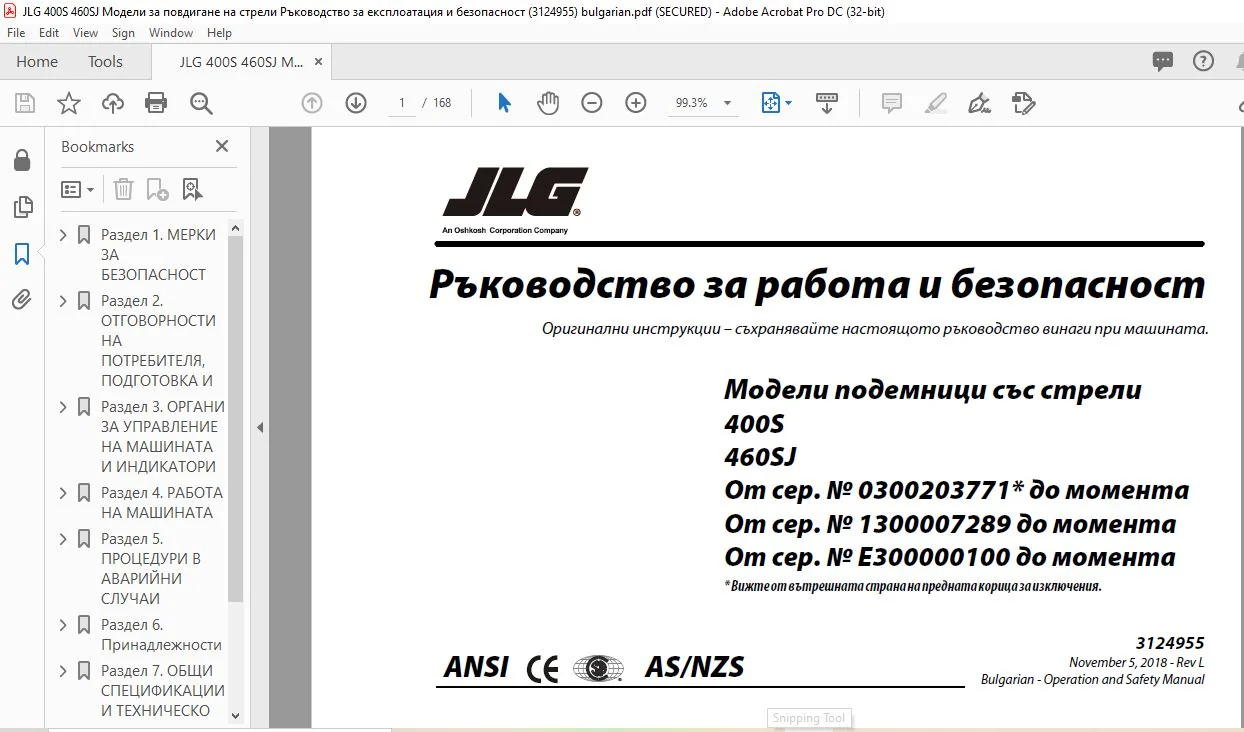This screenshot has height=732, width=1244.
Task: Open the Sign menu
Action: [123, 33]
